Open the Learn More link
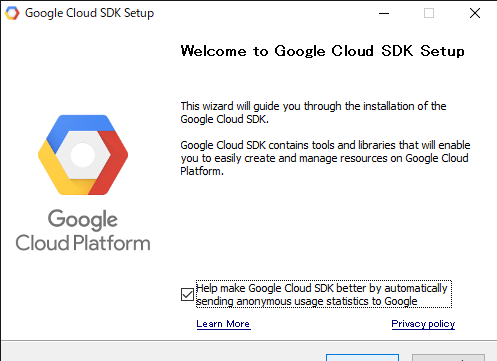The height and width of the screenshot is (361, 497). pyautogui.click(x=223, y=324)
